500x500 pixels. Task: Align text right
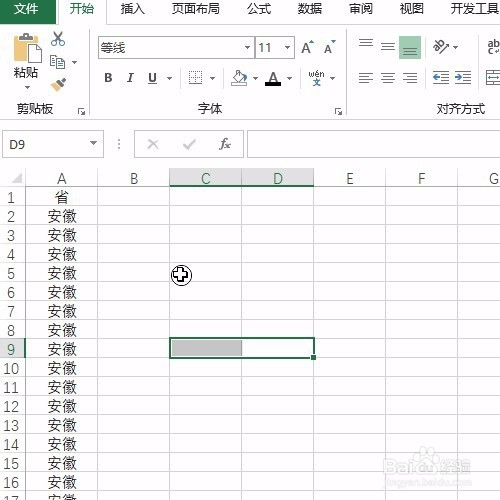coord(410,78)
